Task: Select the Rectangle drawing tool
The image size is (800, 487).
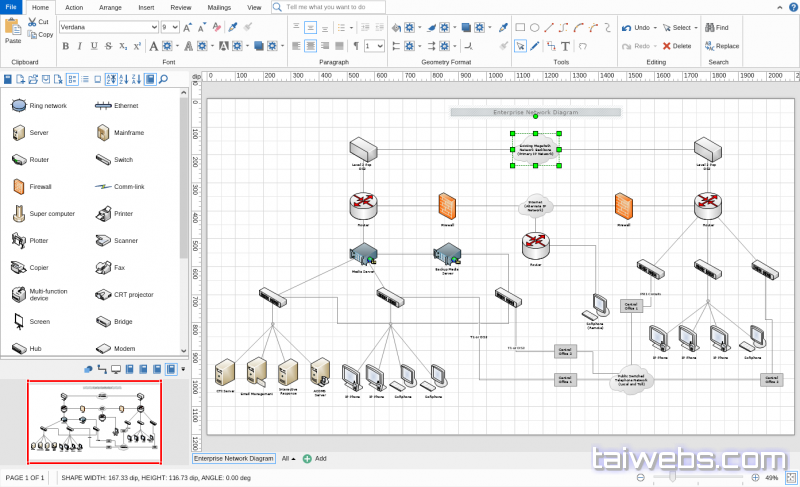Action: [520, 28]
